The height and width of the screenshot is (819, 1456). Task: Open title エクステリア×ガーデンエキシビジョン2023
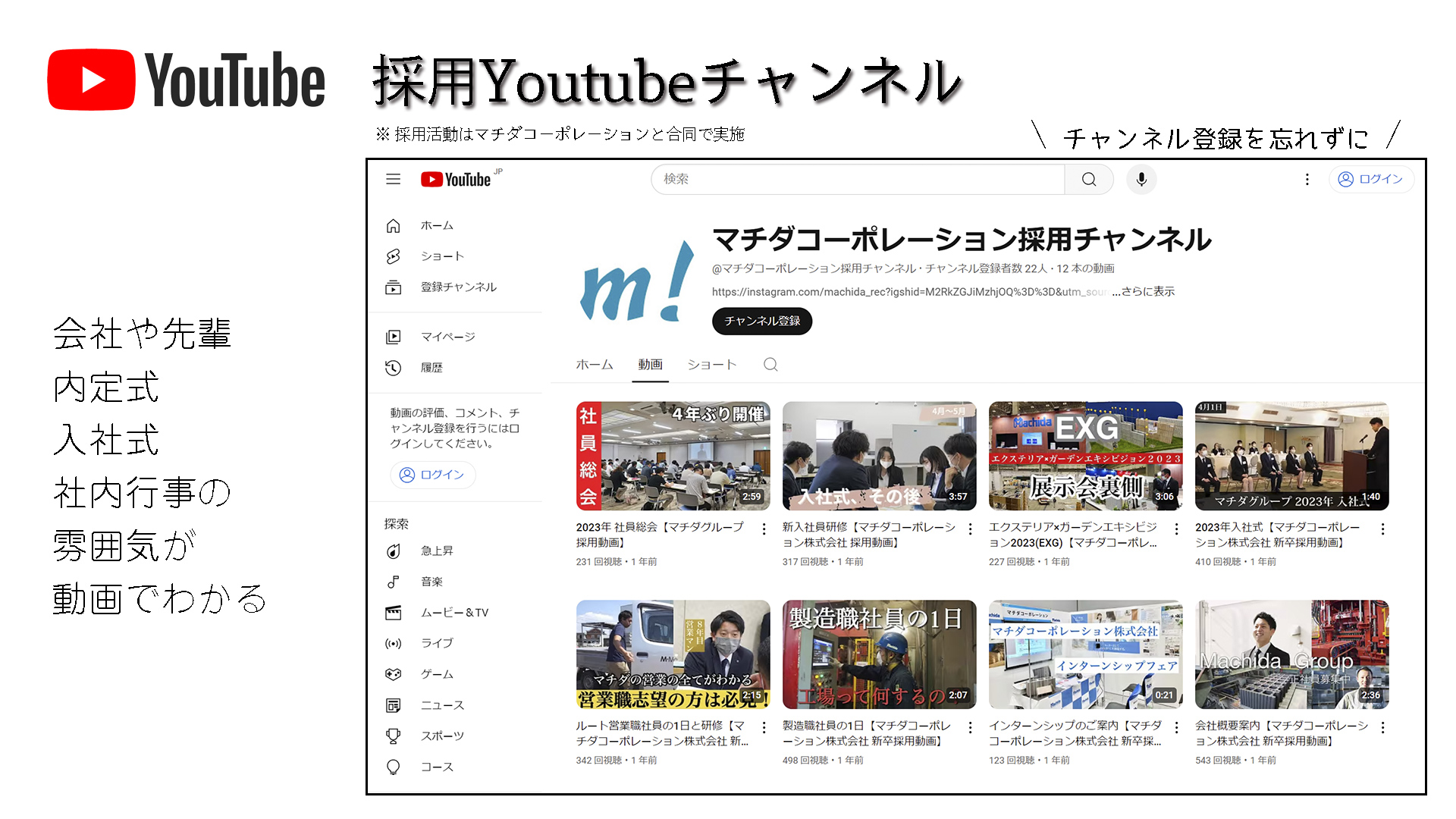pyautogui.click(x=1074, y=535)
